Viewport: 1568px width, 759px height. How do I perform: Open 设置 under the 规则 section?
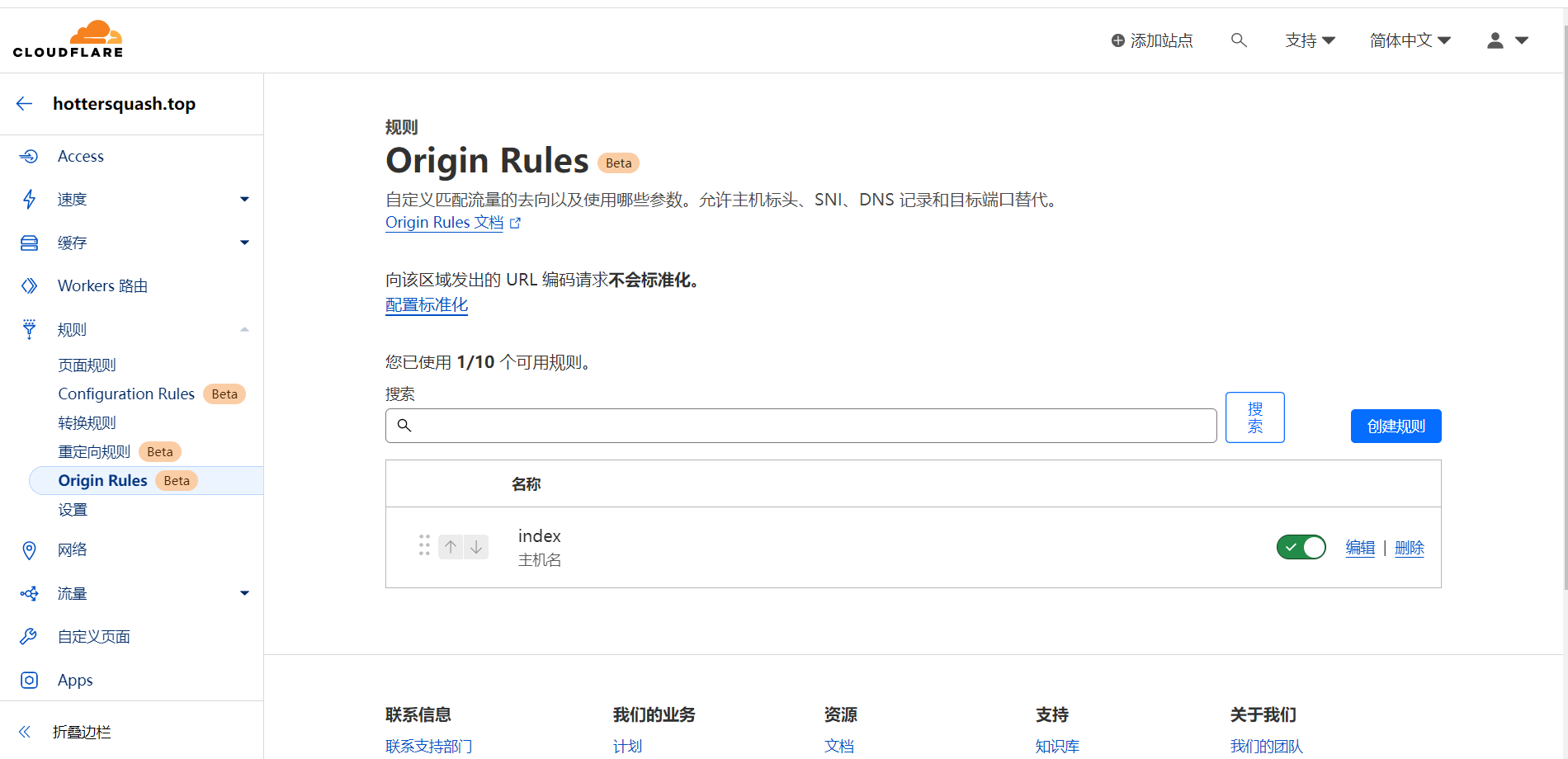point(73,509)
